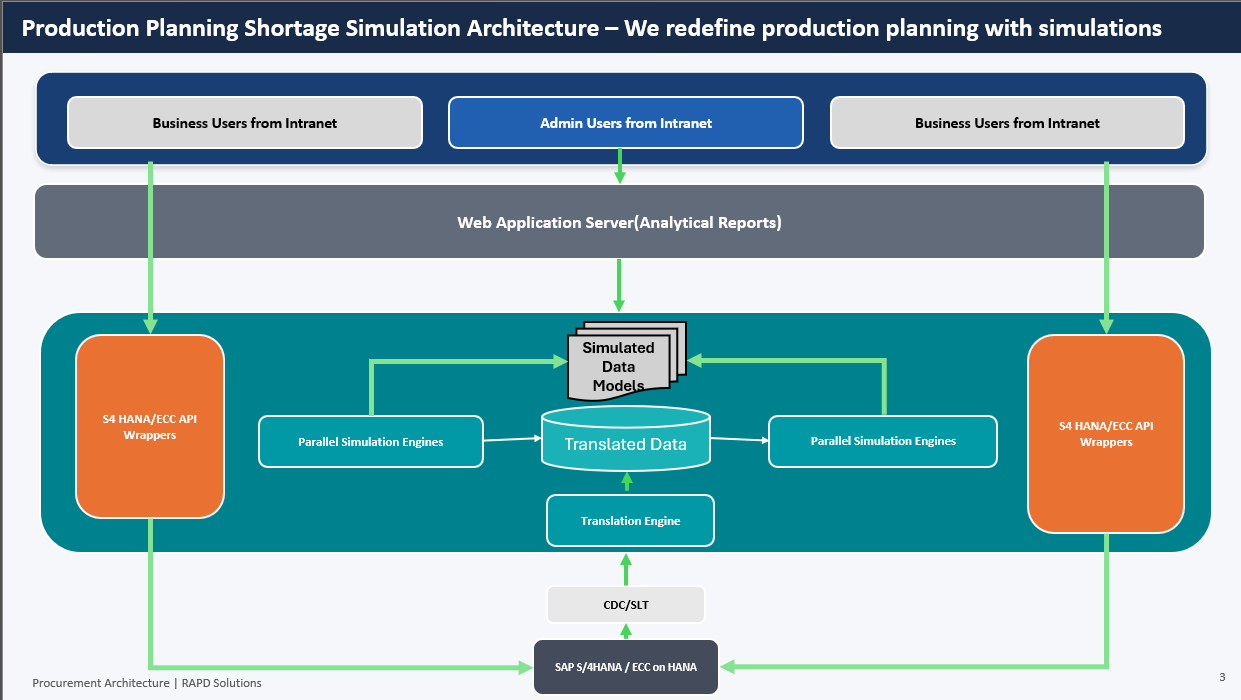Image resolution: width=1241 pixels, height=700 pixels.
Task: Select the CDC/SLT component
Action: [625, 604]
